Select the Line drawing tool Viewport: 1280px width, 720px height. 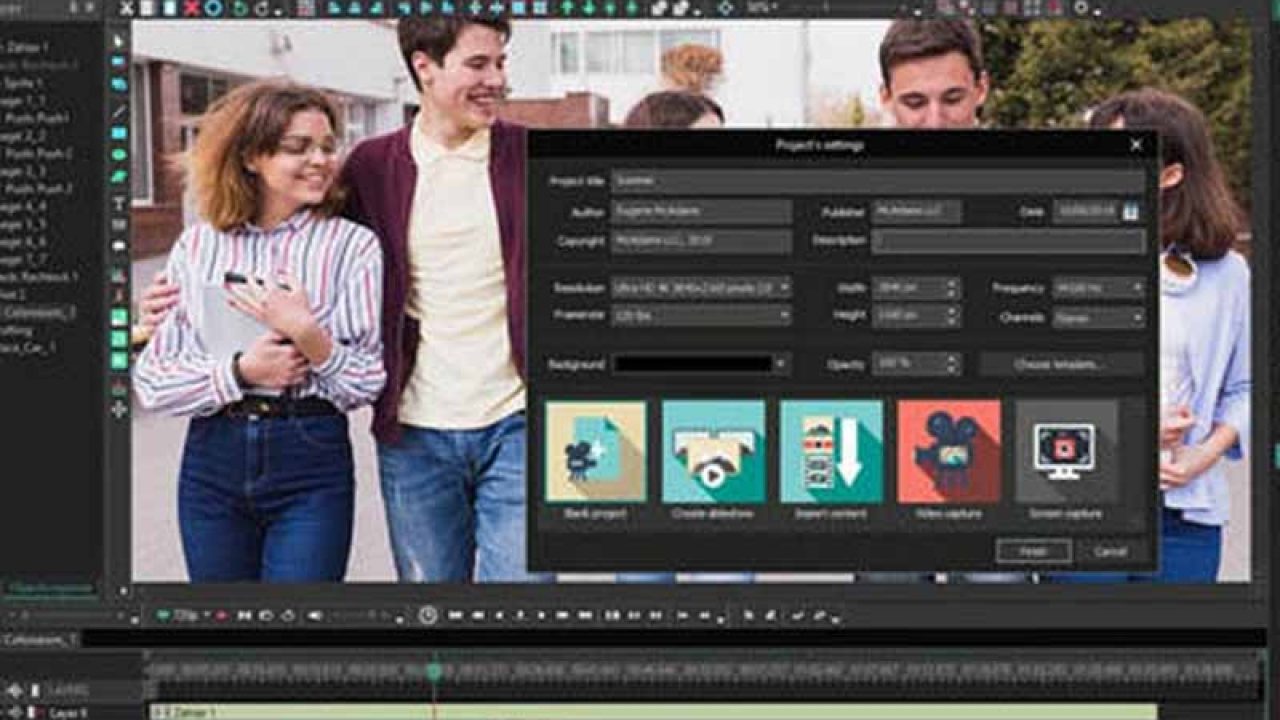[x=119, y=110]
